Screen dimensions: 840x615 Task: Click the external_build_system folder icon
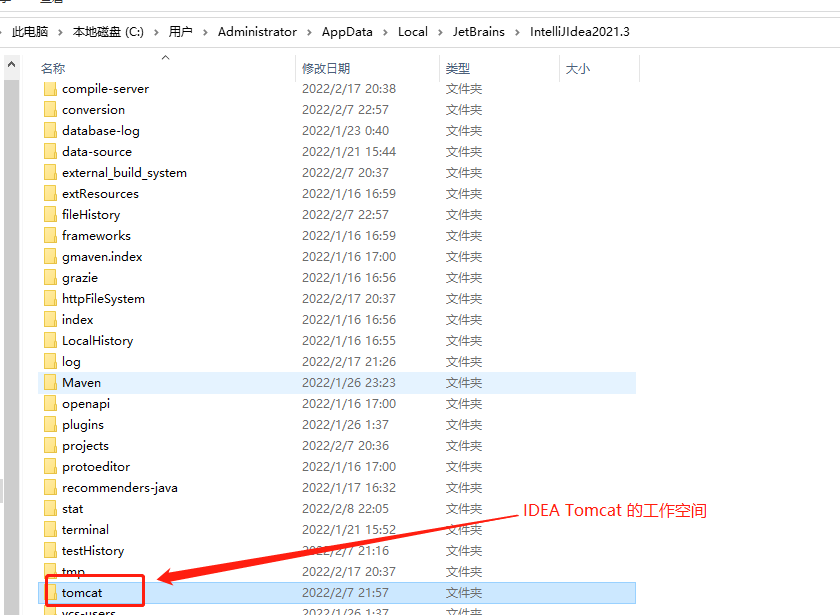(50, 172)
